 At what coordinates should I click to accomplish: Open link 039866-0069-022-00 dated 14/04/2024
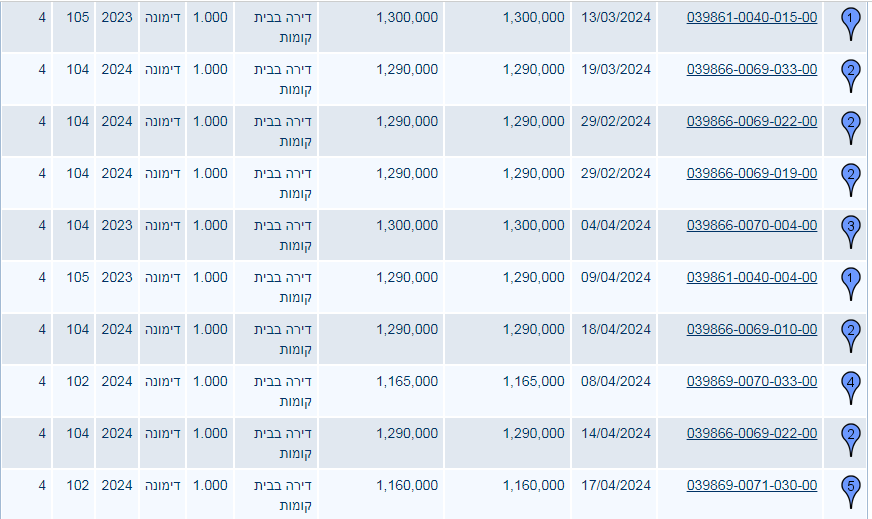pos(752,433)
